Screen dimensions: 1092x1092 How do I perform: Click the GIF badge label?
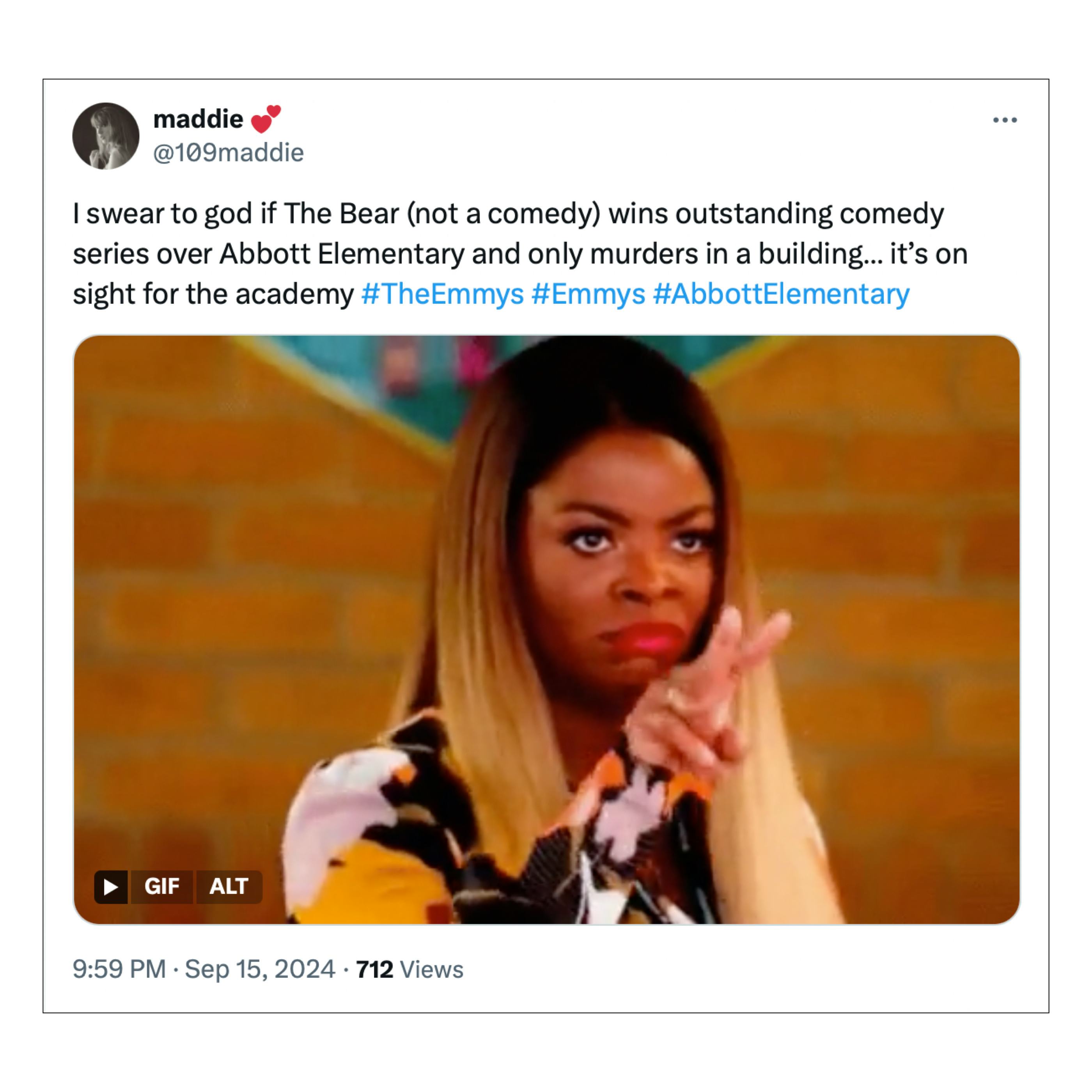[161, 887]
